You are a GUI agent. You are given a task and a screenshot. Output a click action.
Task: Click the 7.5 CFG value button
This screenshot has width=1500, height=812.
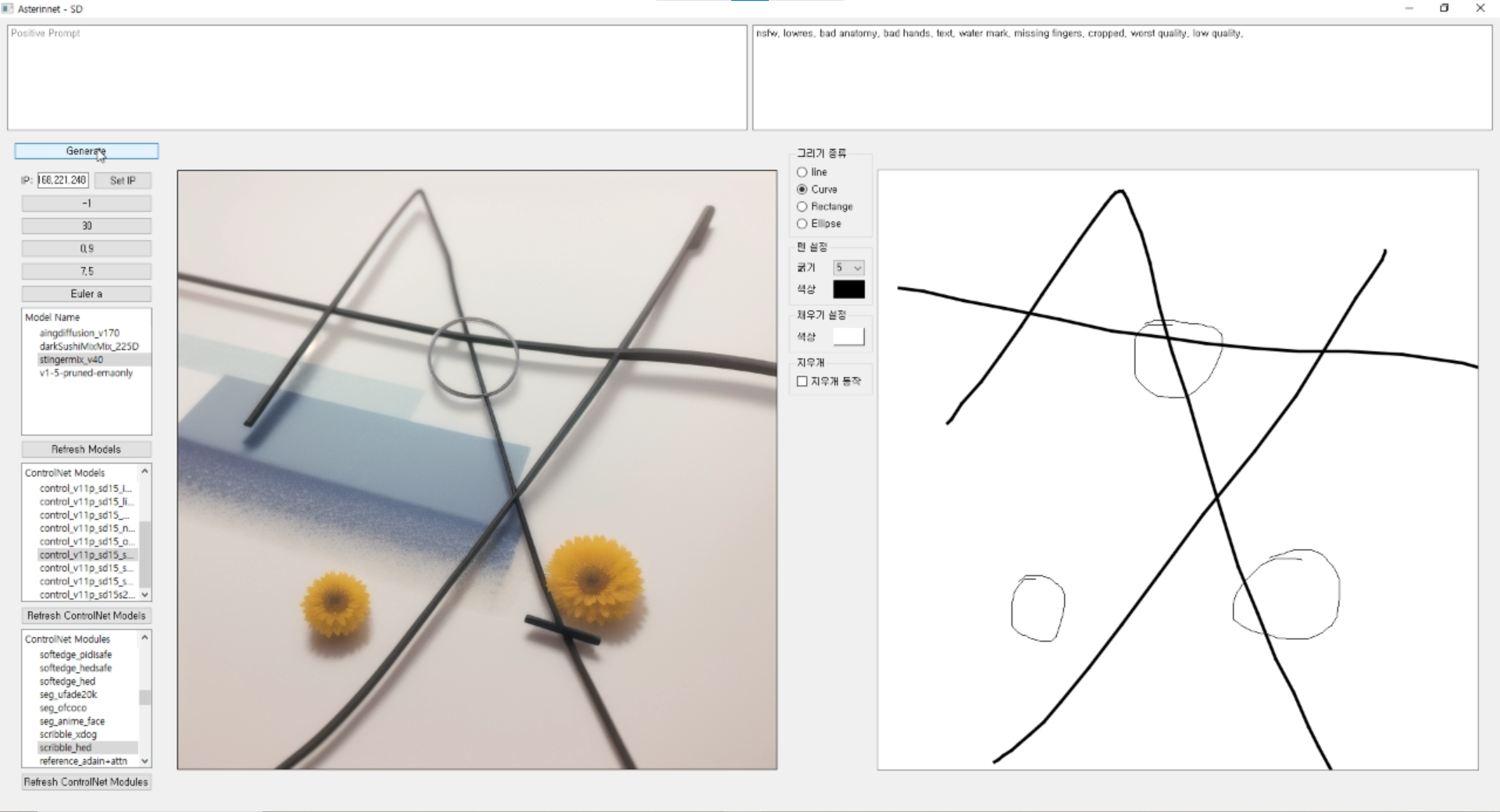click(87, 271)
